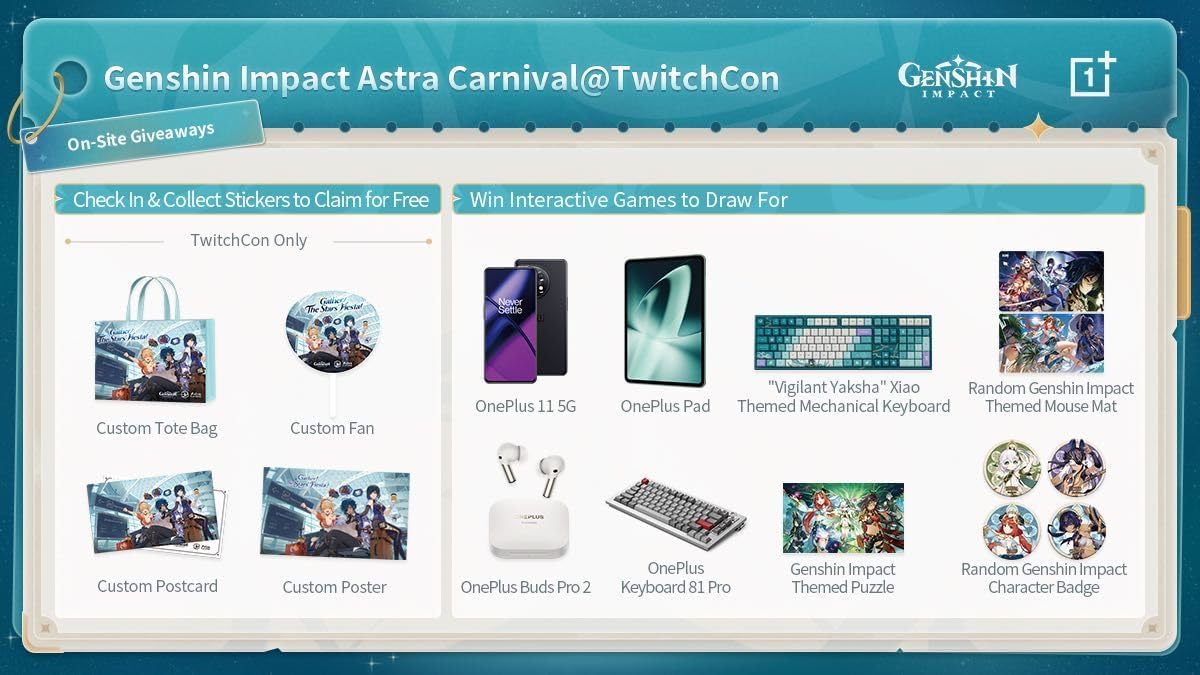
Task: Select the Custom Poster image
Action: pos(334,514)
